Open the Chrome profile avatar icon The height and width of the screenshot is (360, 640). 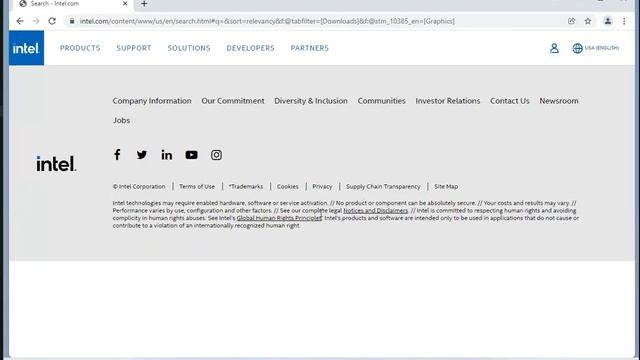tap(608, 21)
